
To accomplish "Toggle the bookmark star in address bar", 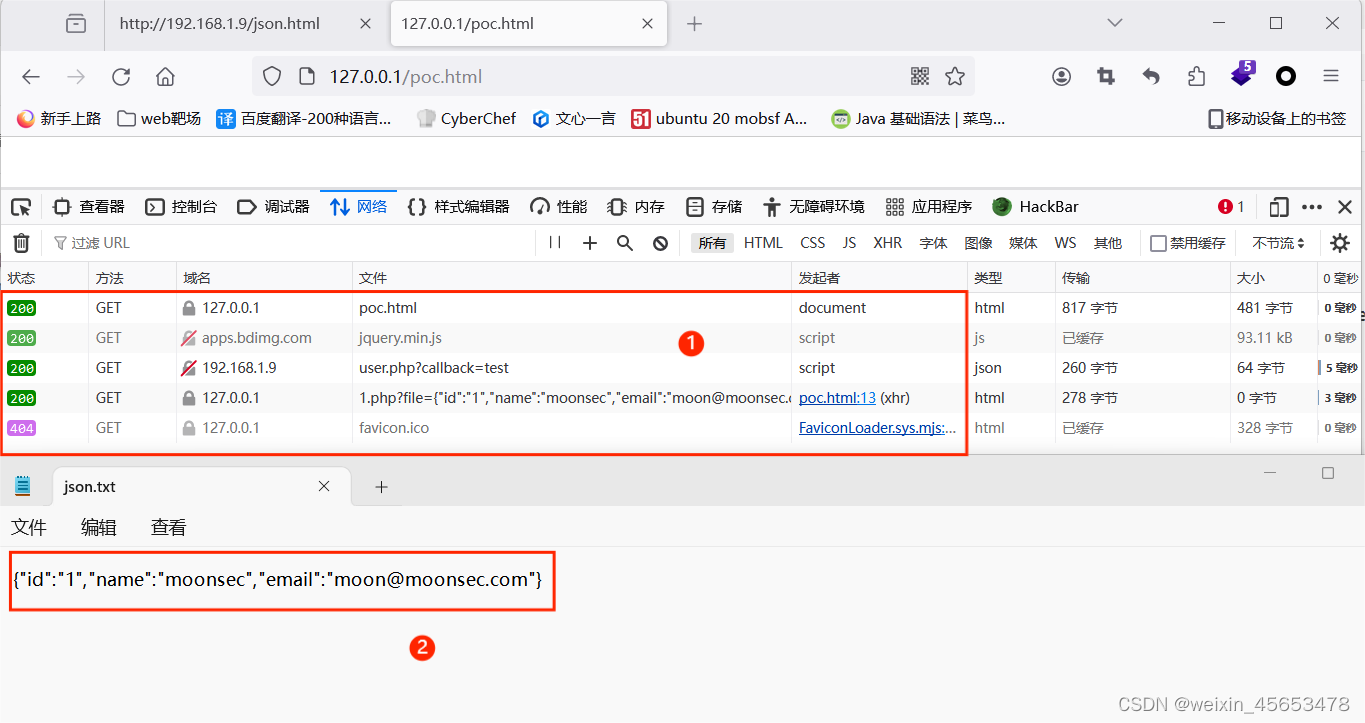I will 955,76.
